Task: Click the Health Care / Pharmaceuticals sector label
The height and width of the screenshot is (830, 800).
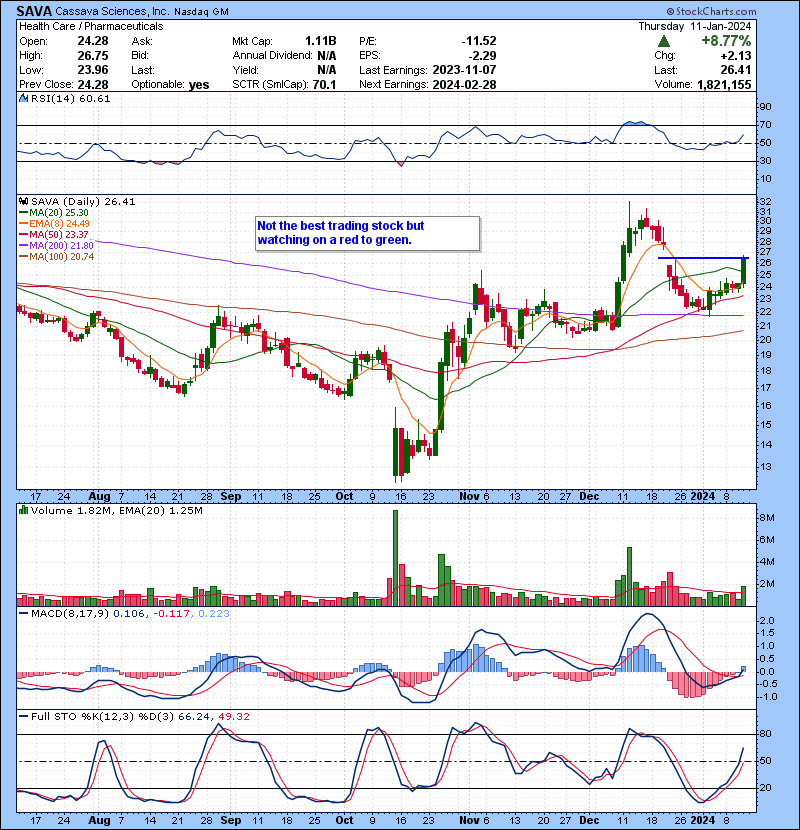Action: click(x=91, y=26)
